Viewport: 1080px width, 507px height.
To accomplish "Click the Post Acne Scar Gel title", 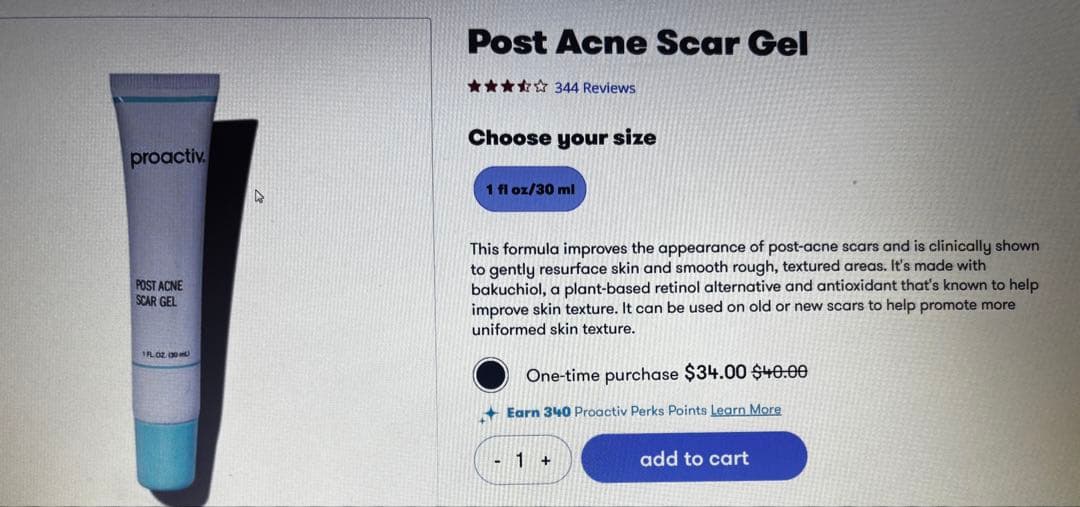I will 637,43.
